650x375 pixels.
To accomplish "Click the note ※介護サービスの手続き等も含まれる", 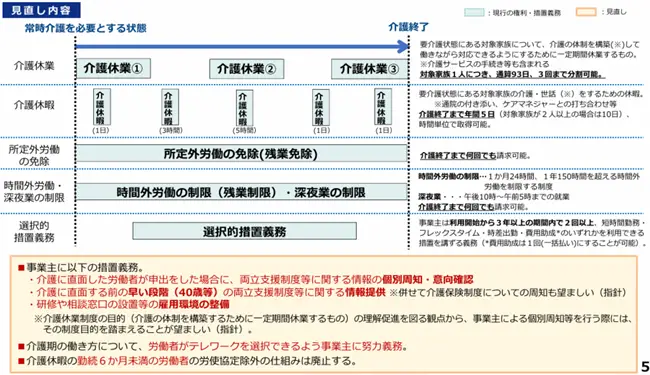I will 484,64.
